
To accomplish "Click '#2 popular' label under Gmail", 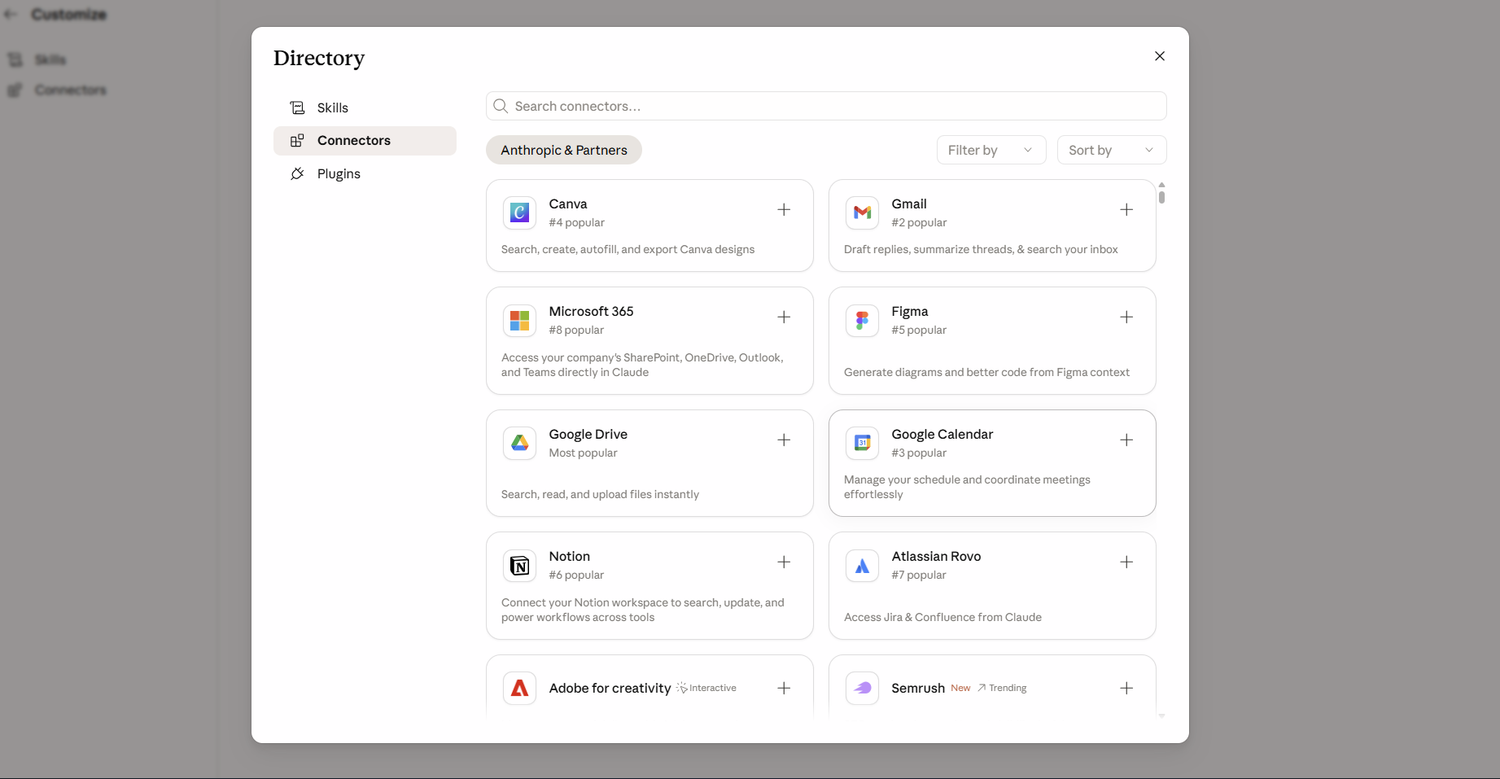I will click(x=919, y=223).
